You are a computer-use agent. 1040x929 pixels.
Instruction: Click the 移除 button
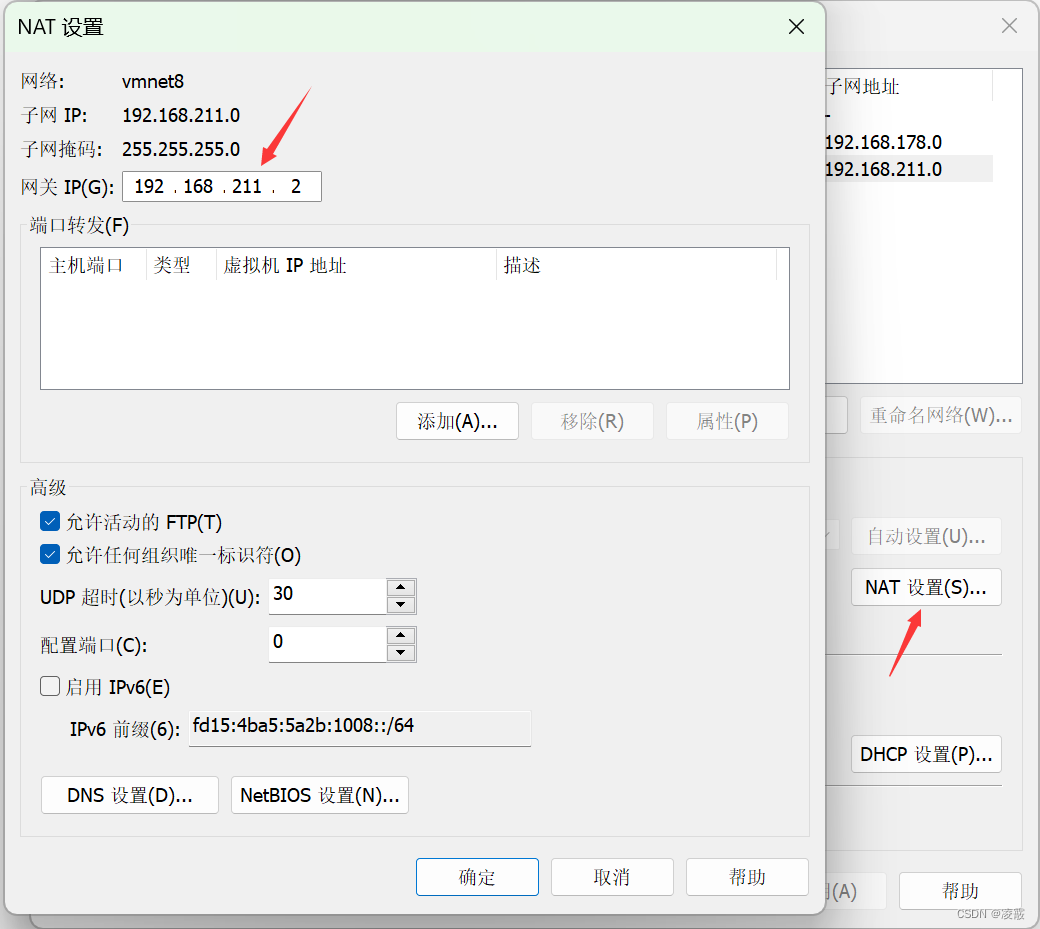click(592, 421)
